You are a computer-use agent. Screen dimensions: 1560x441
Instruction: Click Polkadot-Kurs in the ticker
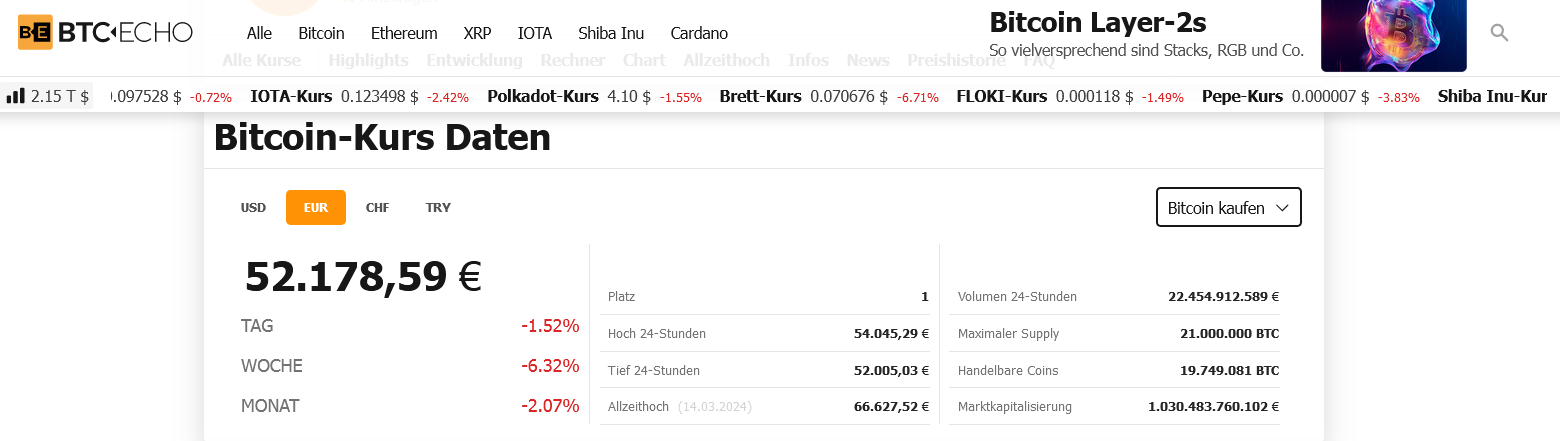(x=543, y=97)
